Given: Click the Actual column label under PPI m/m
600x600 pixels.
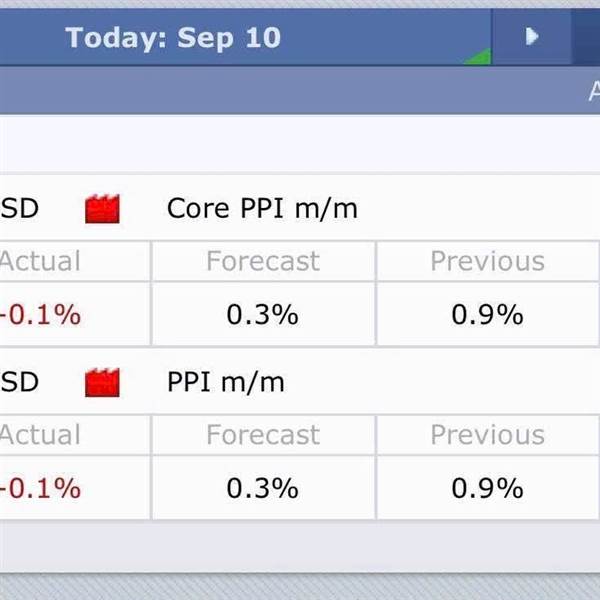Looking at the screenshot, I should pos(40,435).
